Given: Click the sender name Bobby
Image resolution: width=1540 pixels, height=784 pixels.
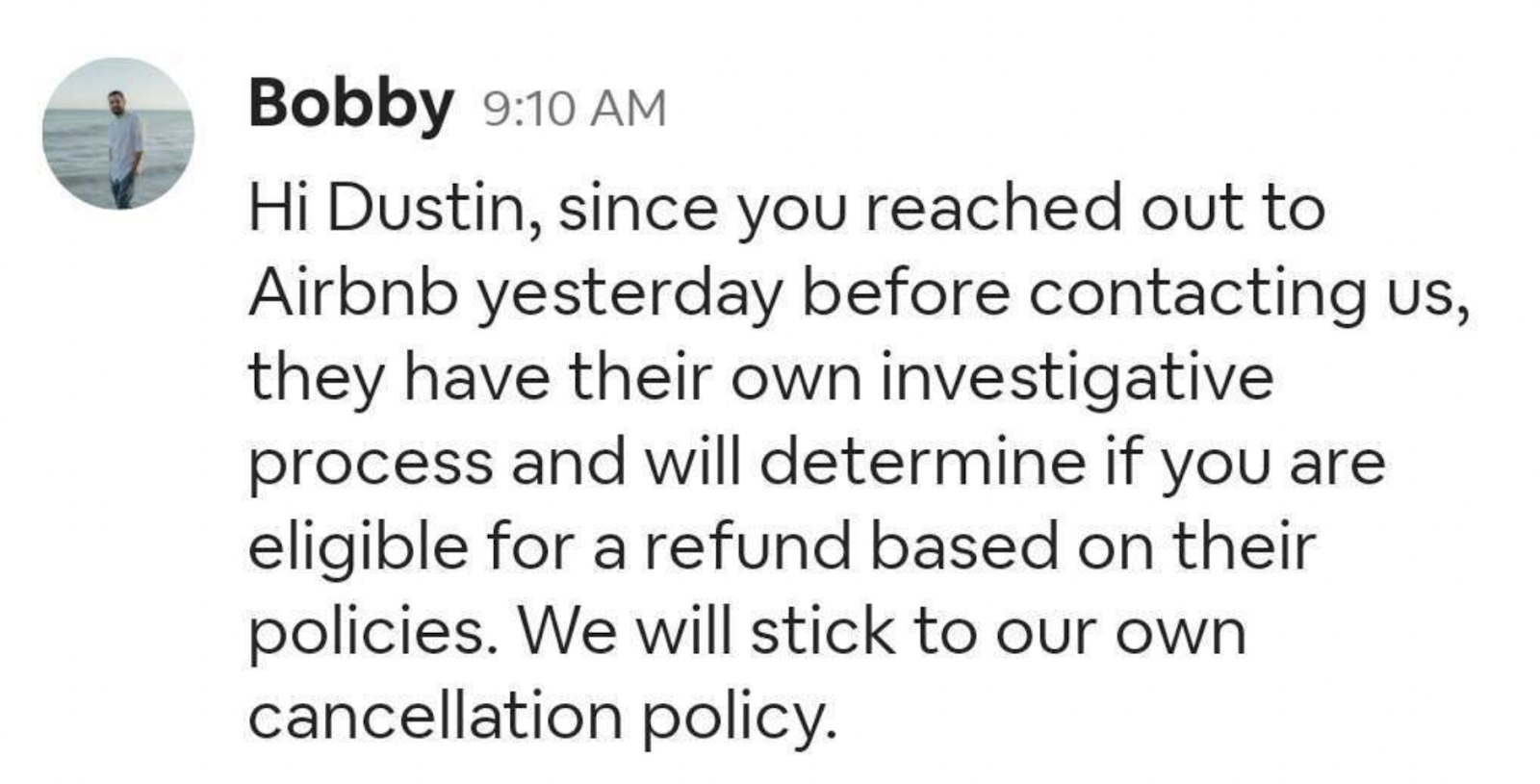Looking at the screenshot, I should pos(350,104).
